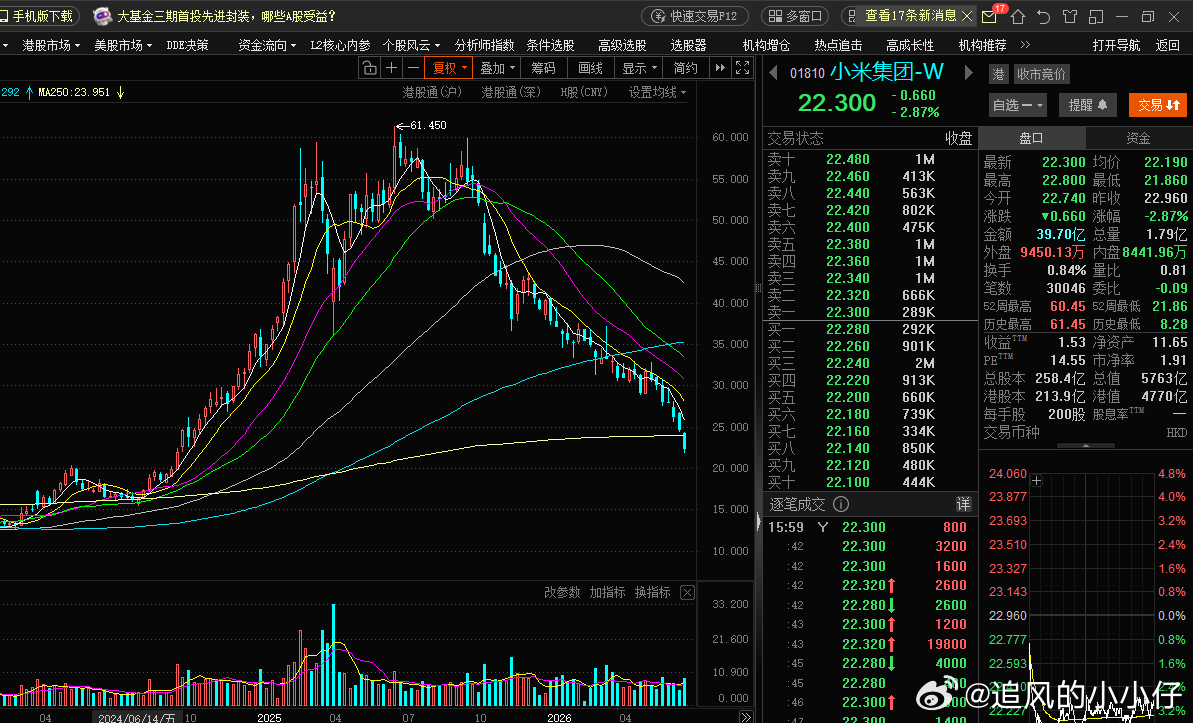The height and width of the screenshot is (723, 1193).
Task: Click the crosshair plus icon in intraday chart
Action: click(1036, 480)
